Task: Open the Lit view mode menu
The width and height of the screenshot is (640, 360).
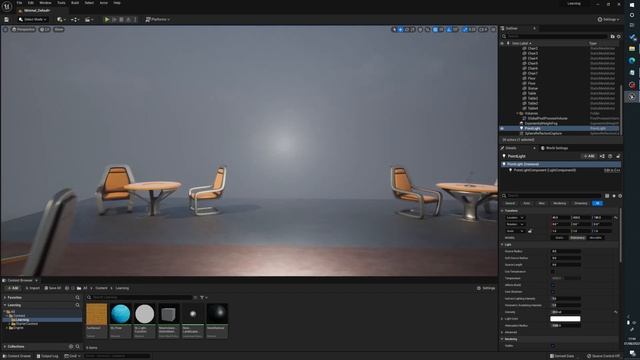Action: (45, 29)
